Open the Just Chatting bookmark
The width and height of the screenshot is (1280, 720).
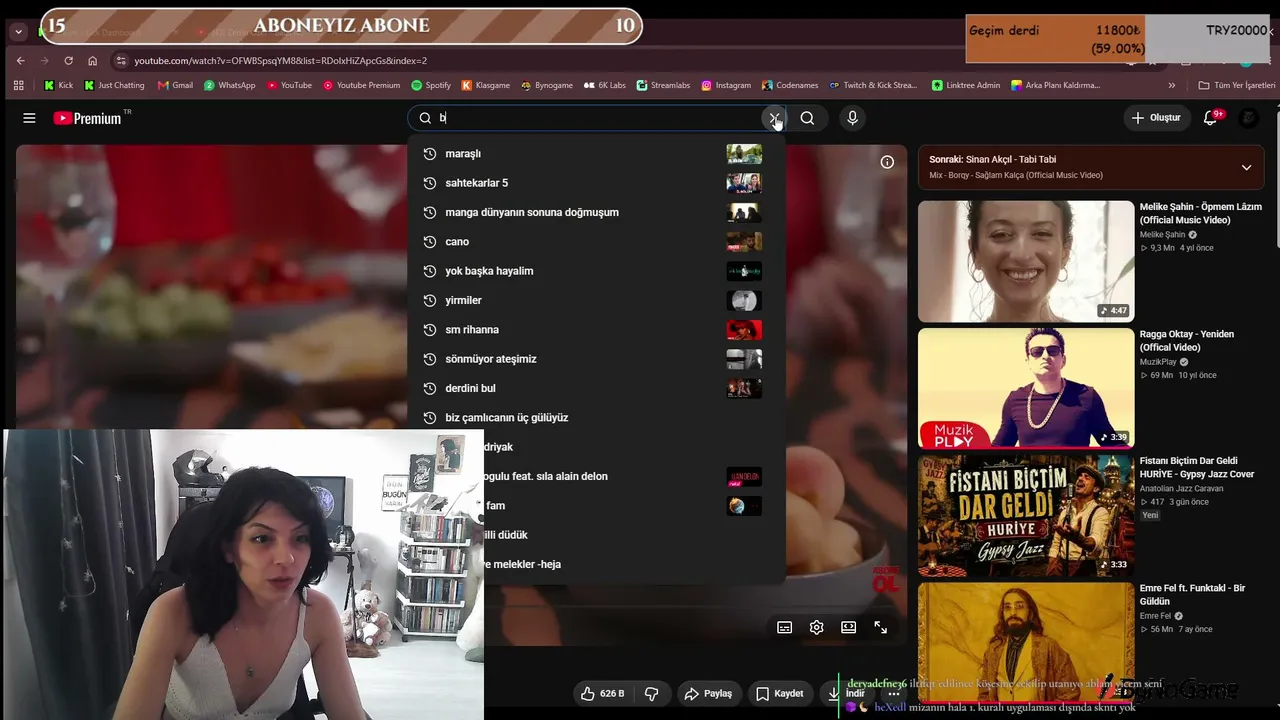114,85
